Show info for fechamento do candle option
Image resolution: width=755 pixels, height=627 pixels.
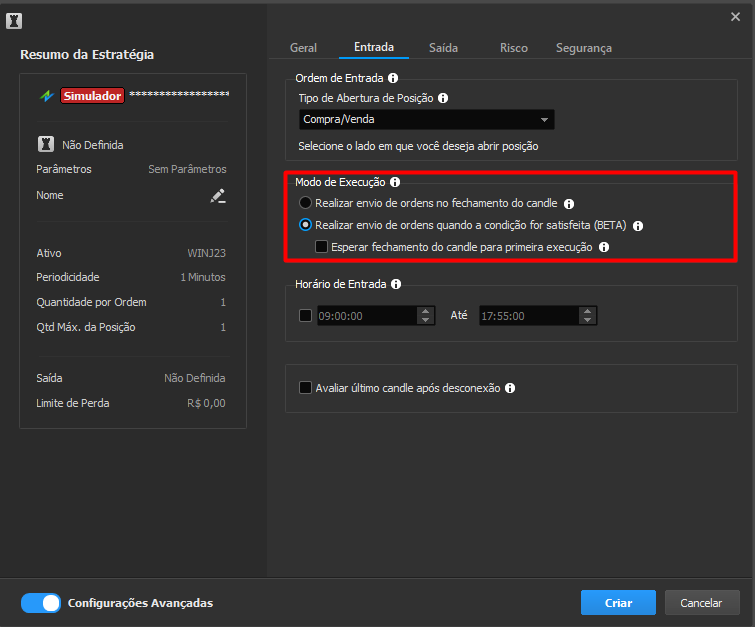pos(569,204)
